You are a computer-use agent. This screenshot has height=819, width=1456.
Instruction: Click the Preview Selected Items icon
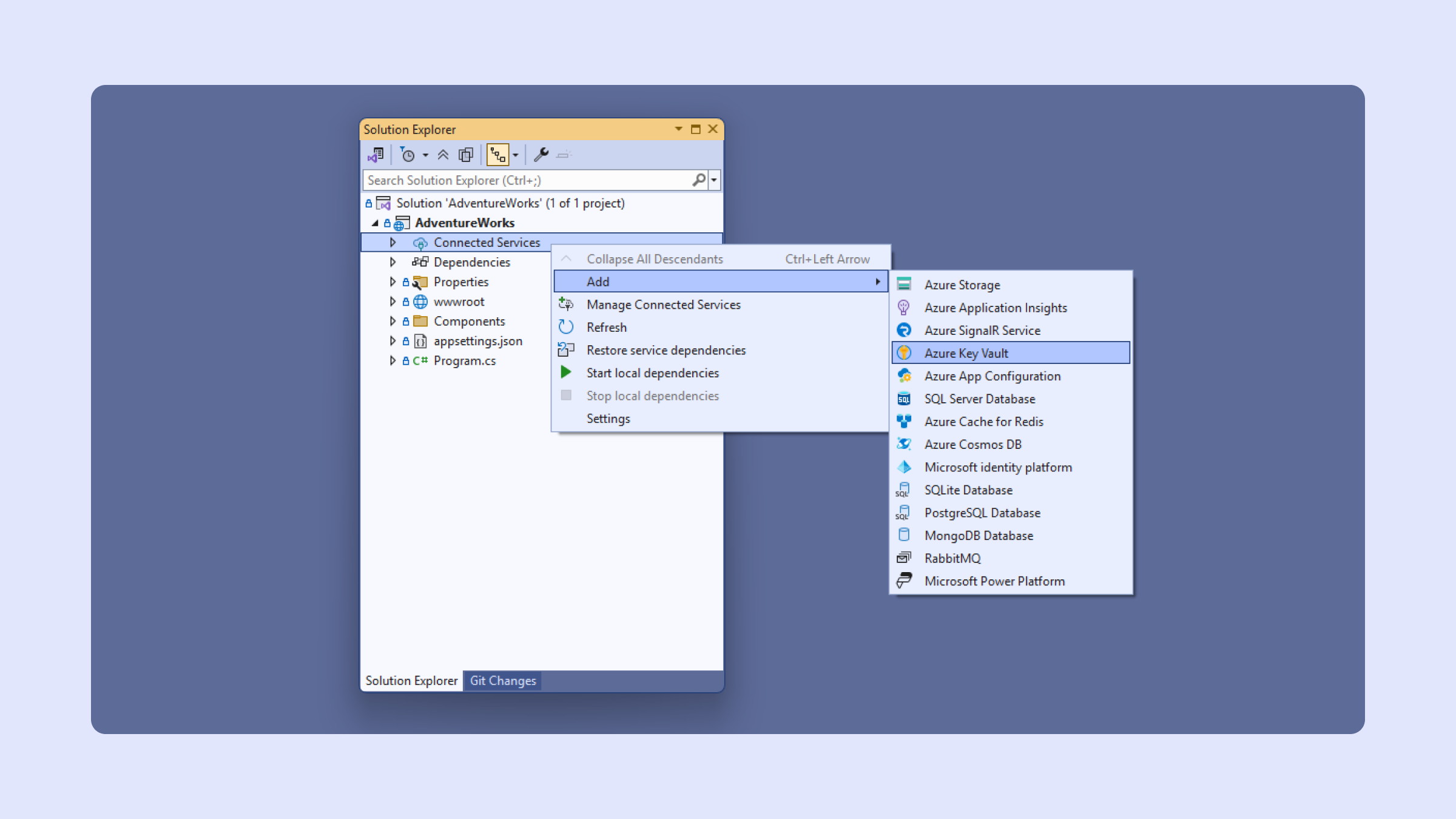point(564,155)
